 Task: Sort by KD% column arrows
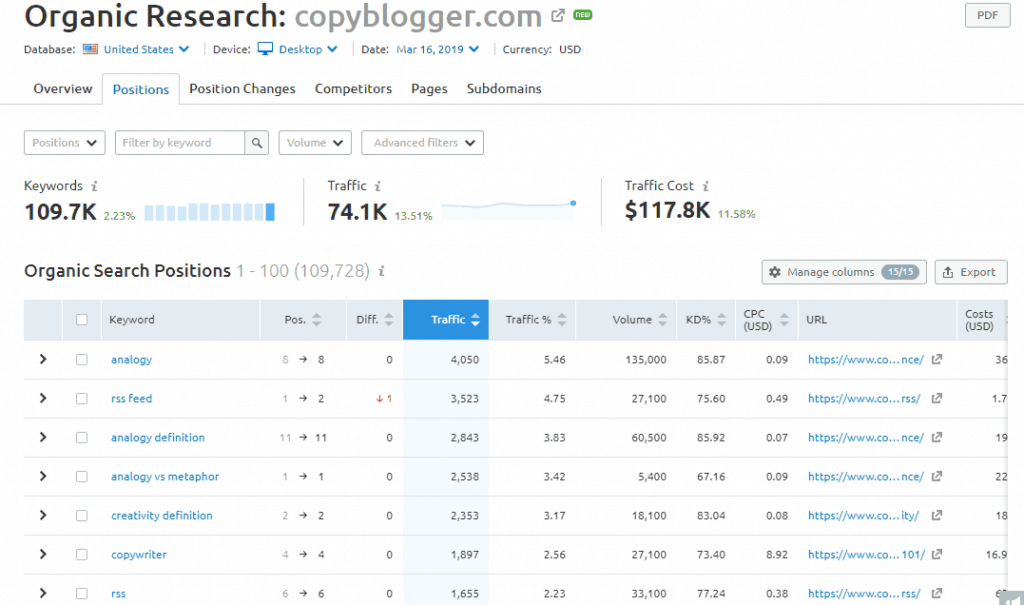pos(721,319)
